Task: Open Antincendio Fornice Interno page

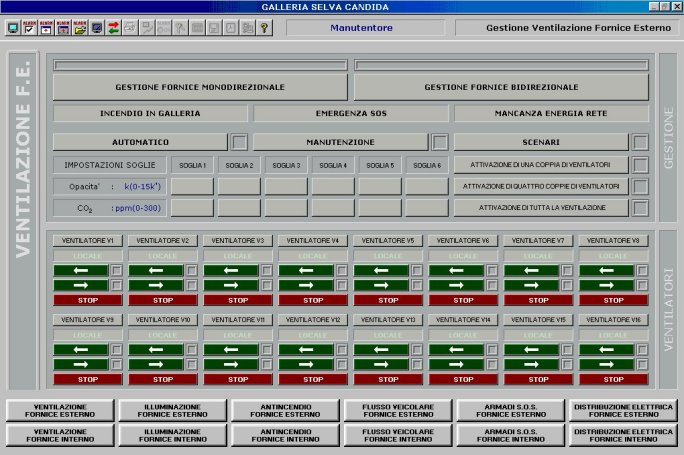Action: 285,435
